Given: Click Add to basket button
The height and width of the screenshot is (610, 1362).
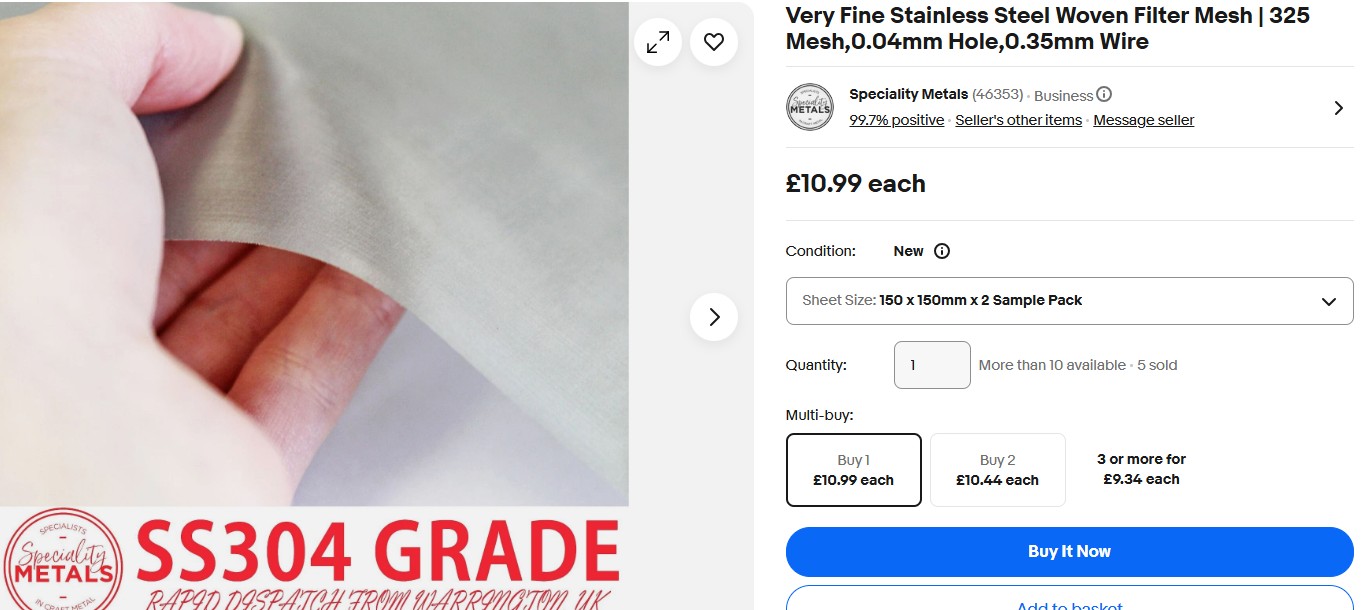Looking at the screenshot, I should pos(1069,600).
